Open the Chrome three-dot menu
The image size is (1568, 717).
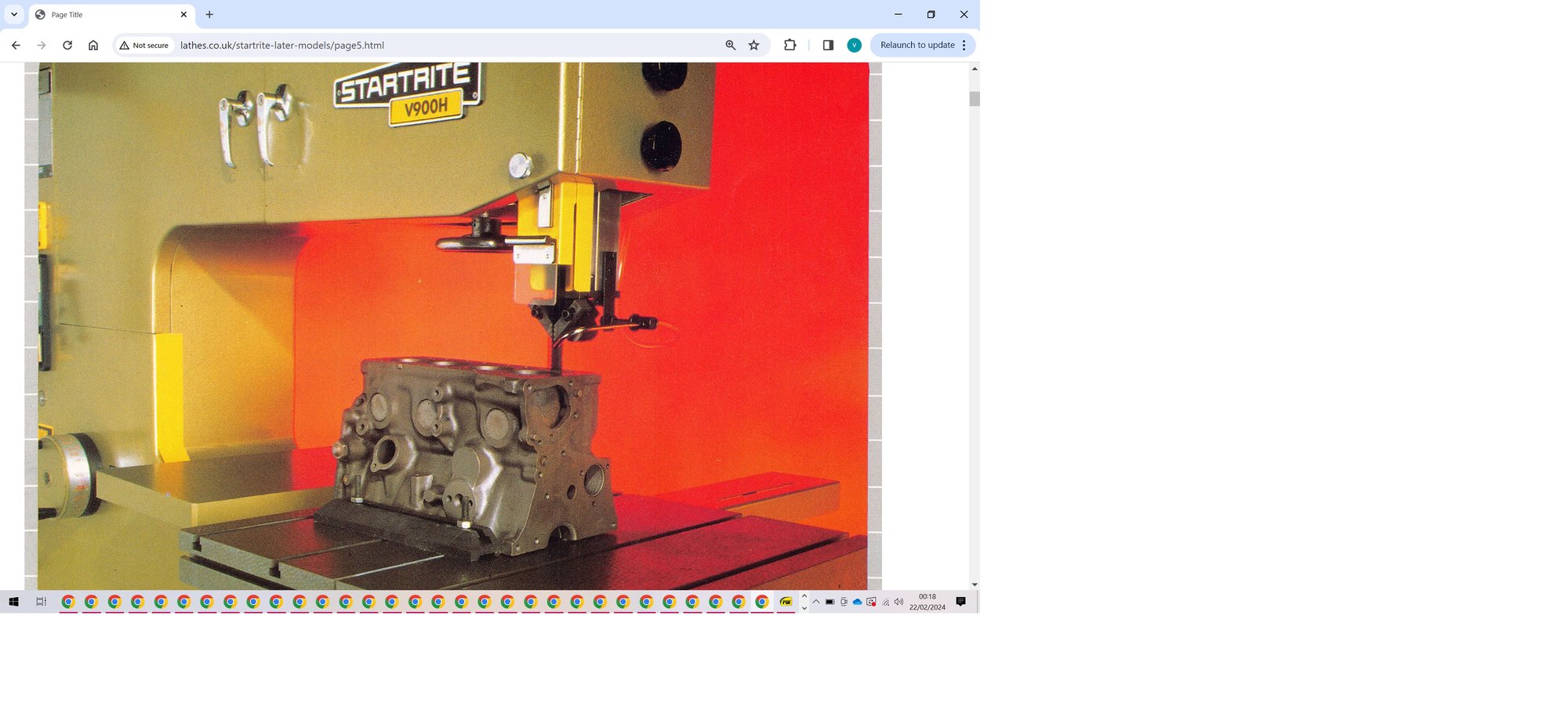tap(964, 45)
